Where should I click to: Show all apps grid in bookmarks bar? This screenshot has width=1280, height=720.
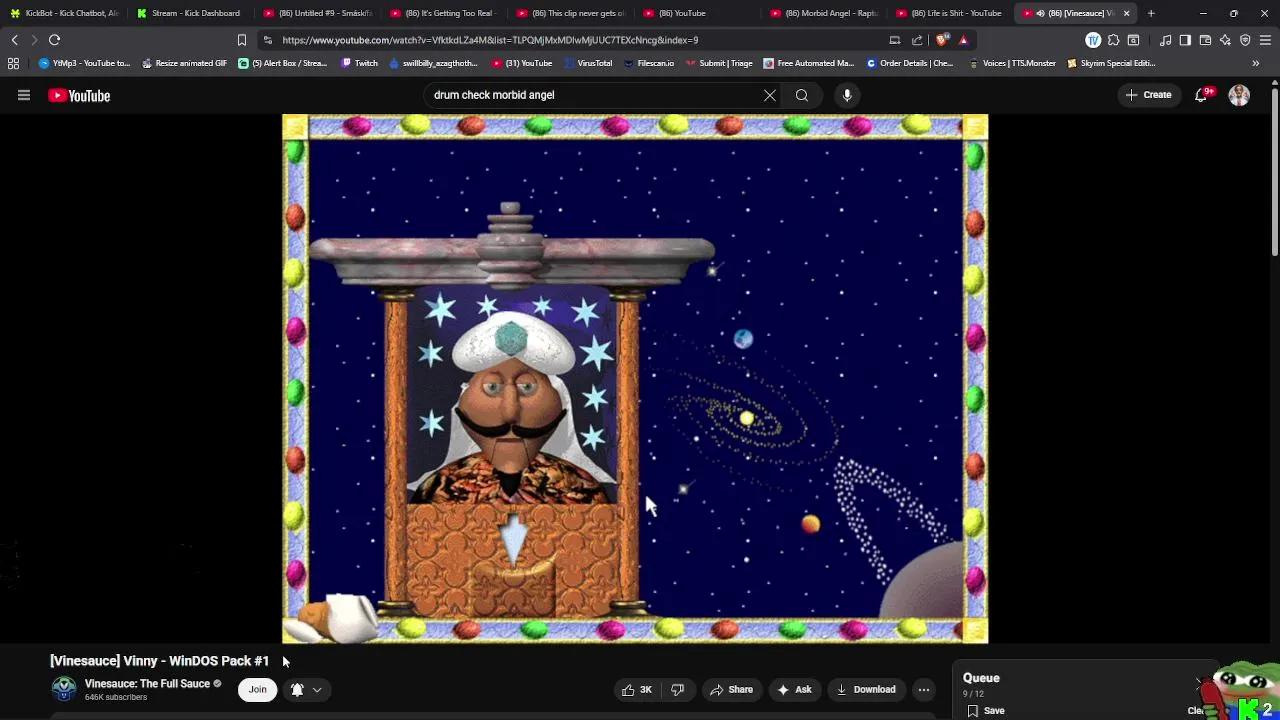click(x=13, y=63)
